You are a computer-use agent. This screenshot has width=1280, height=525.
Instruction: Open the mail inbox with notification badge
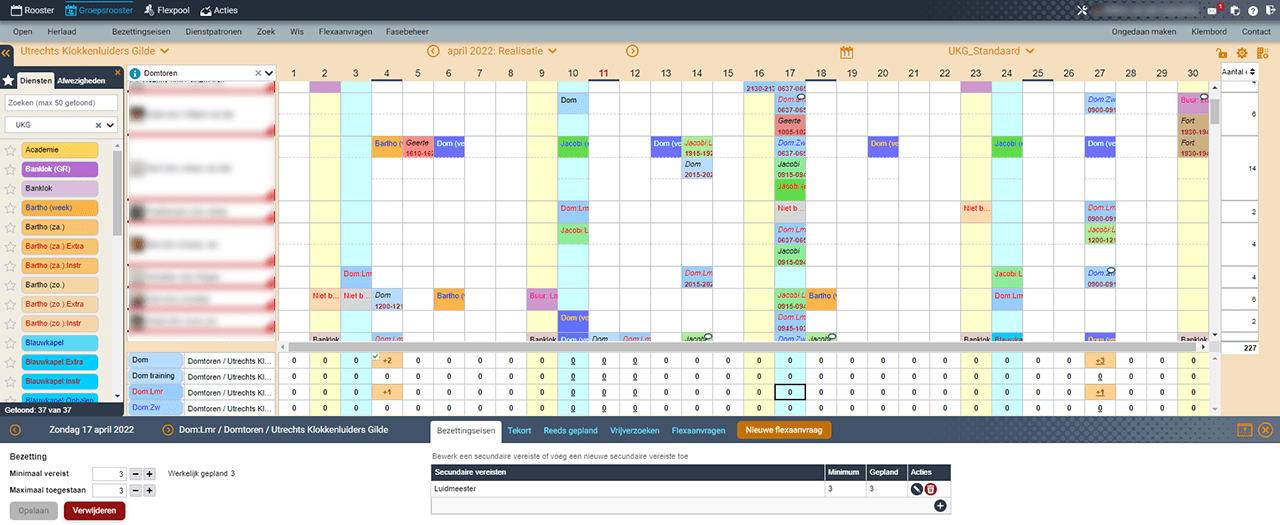[x=1214, y=10]
